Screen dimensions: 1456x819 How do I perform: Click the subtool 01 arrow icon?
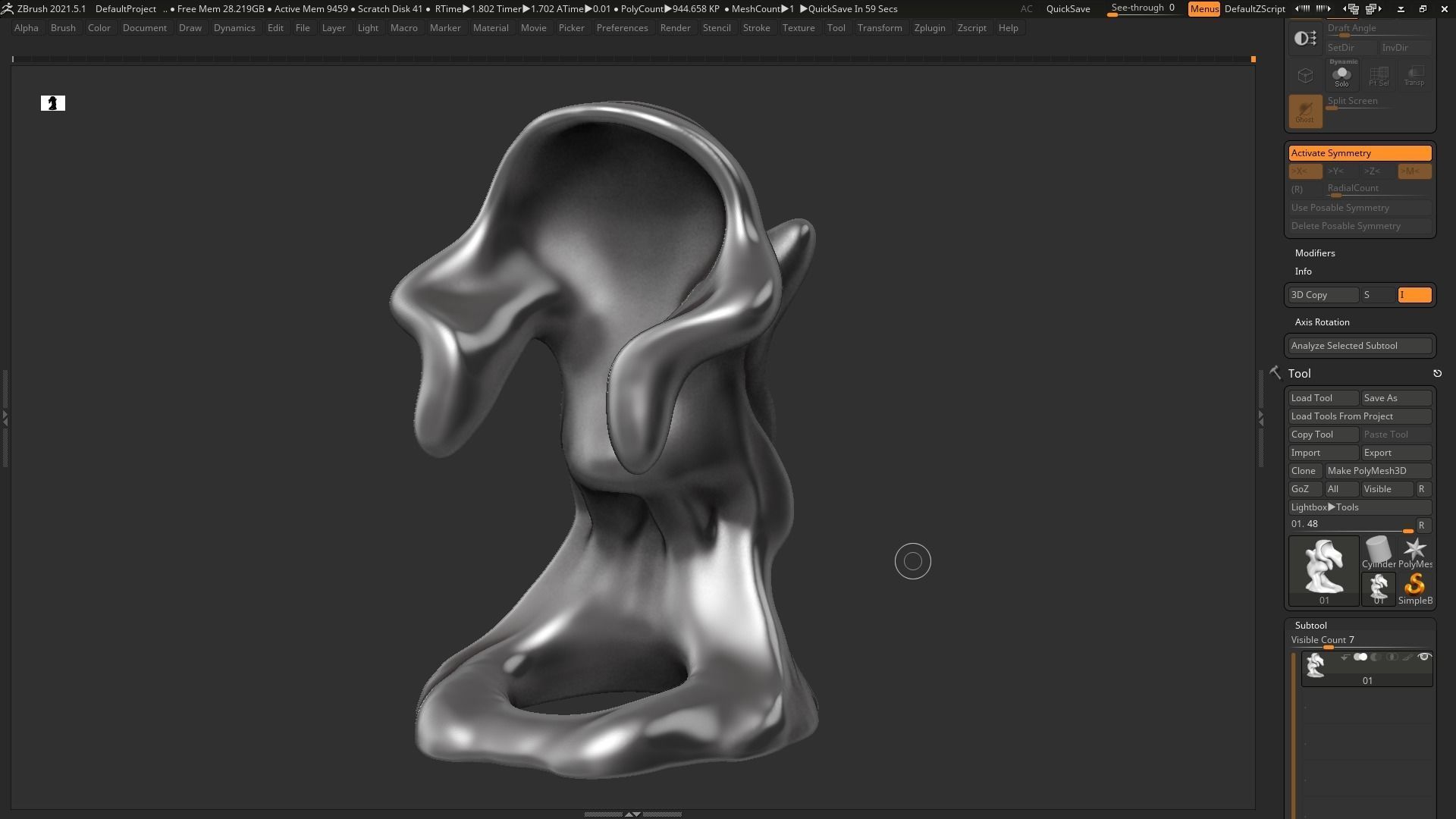1345,657
